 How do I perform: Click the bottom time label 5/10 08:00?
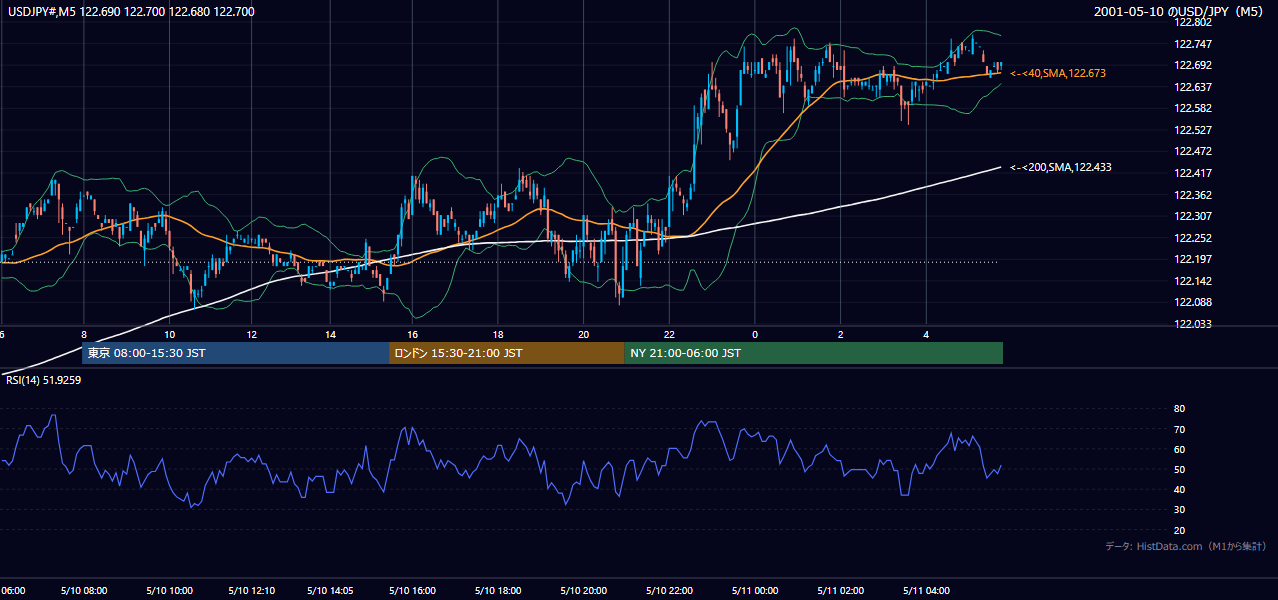(83, 590)
